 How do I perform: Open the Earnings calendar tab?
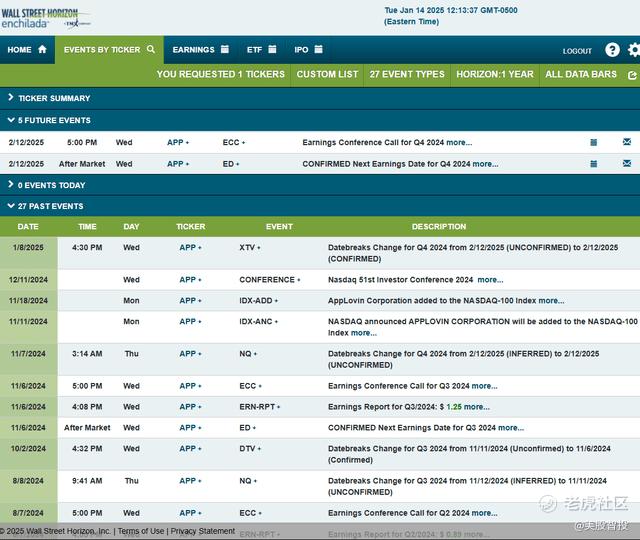(x=200, y=50)
